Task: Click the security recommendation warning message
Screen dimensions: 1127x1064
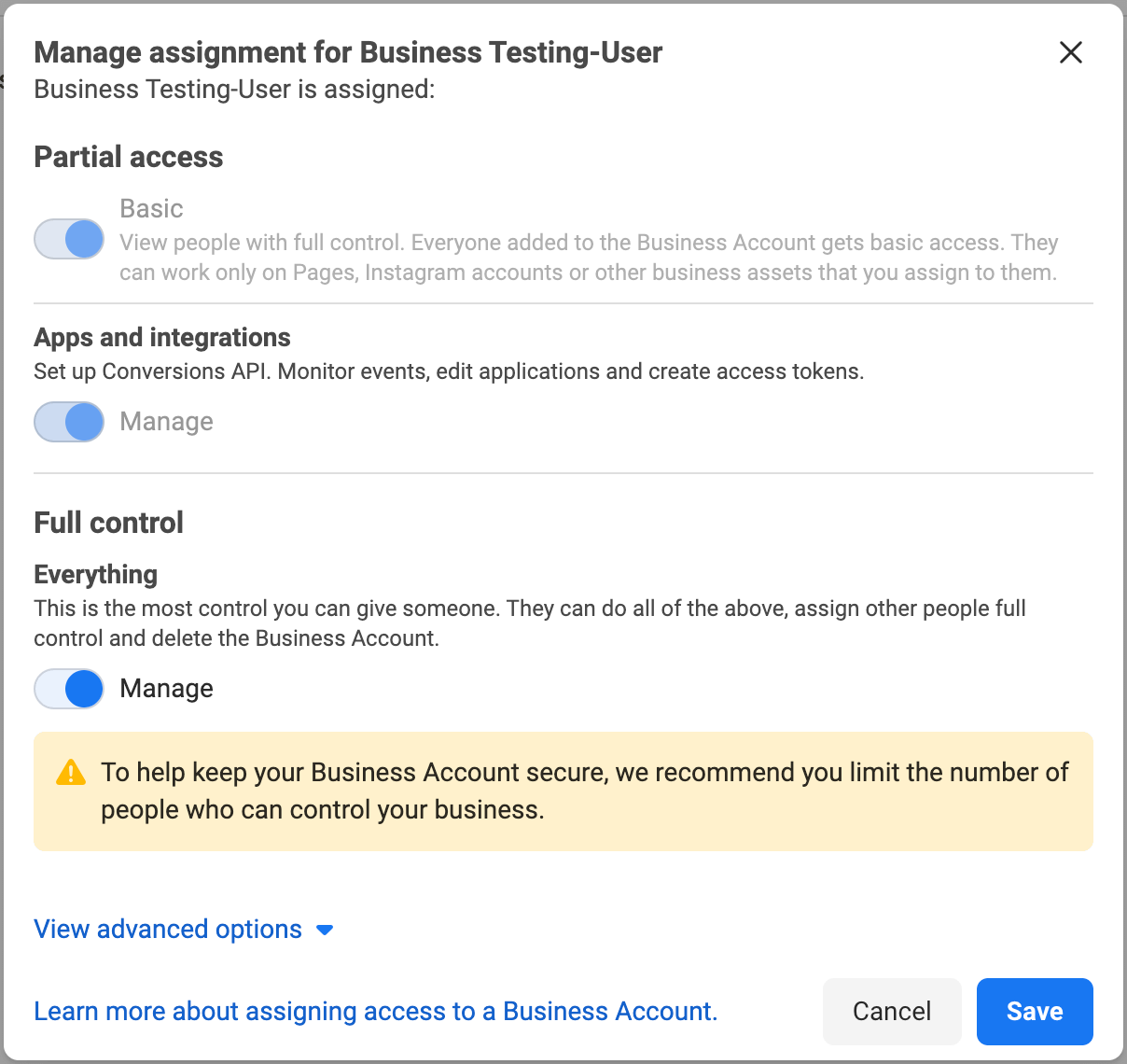Action: point(584,791)
